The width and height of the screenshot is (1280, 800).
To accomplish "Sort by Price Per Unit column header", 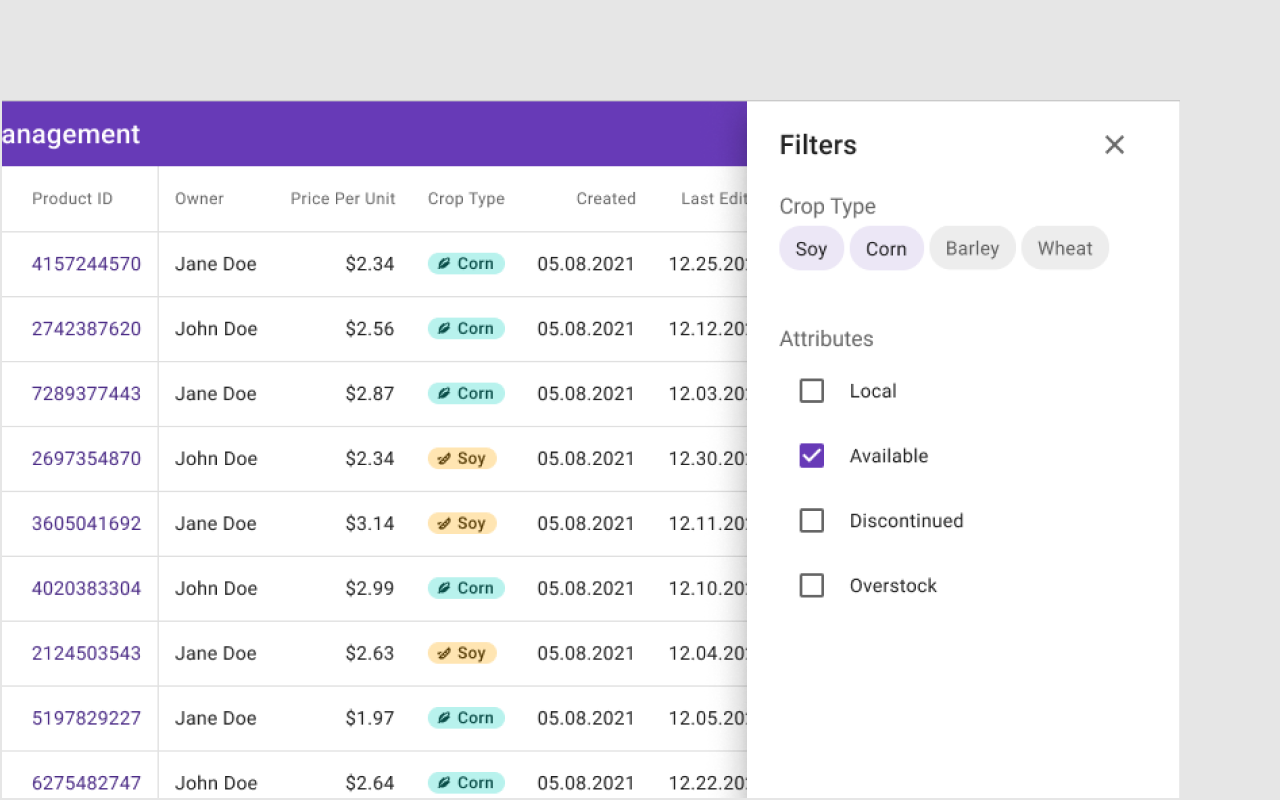I will [x=343, y=199].
